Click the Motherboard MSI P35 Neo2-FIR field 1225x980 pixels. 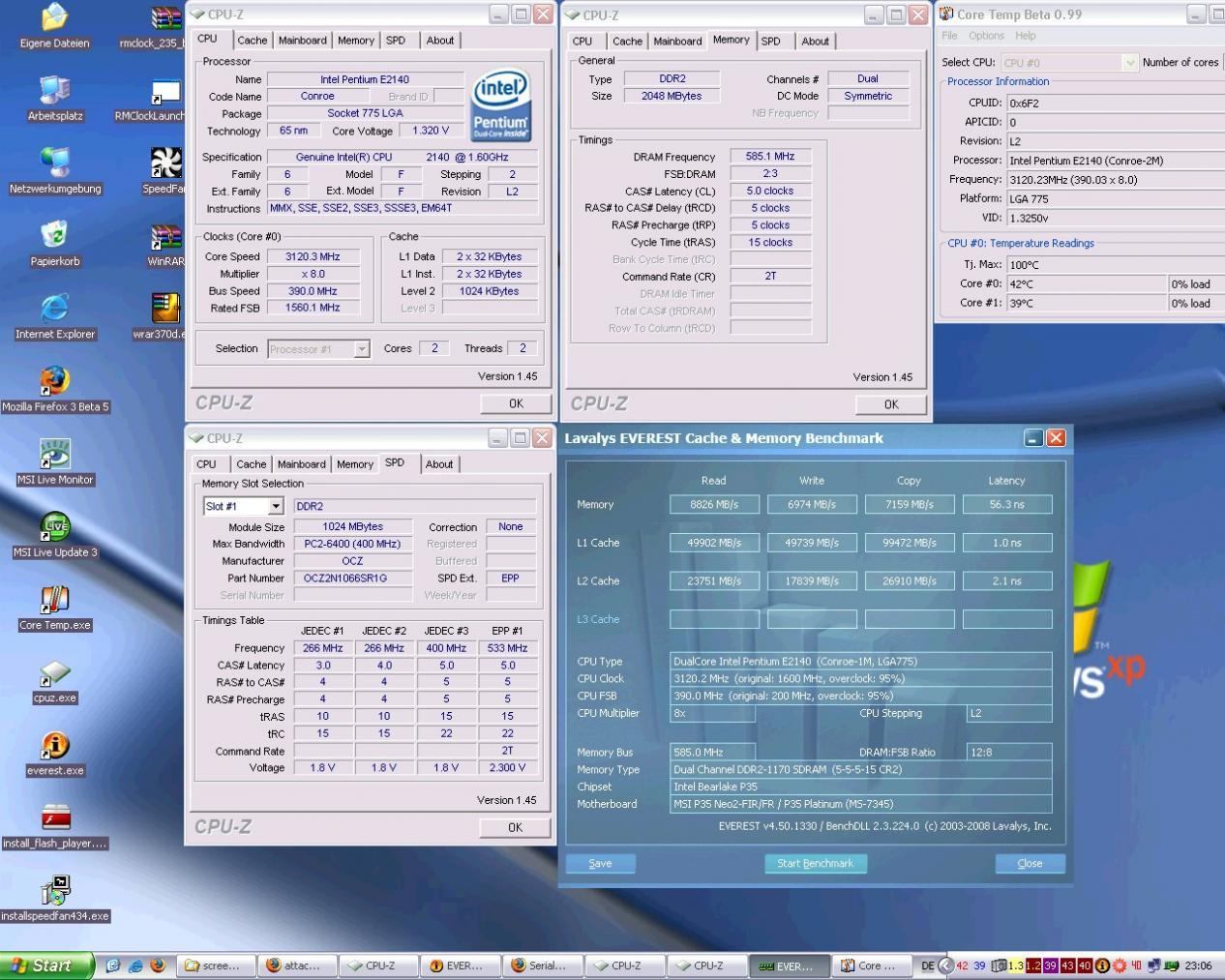(860, 804)
